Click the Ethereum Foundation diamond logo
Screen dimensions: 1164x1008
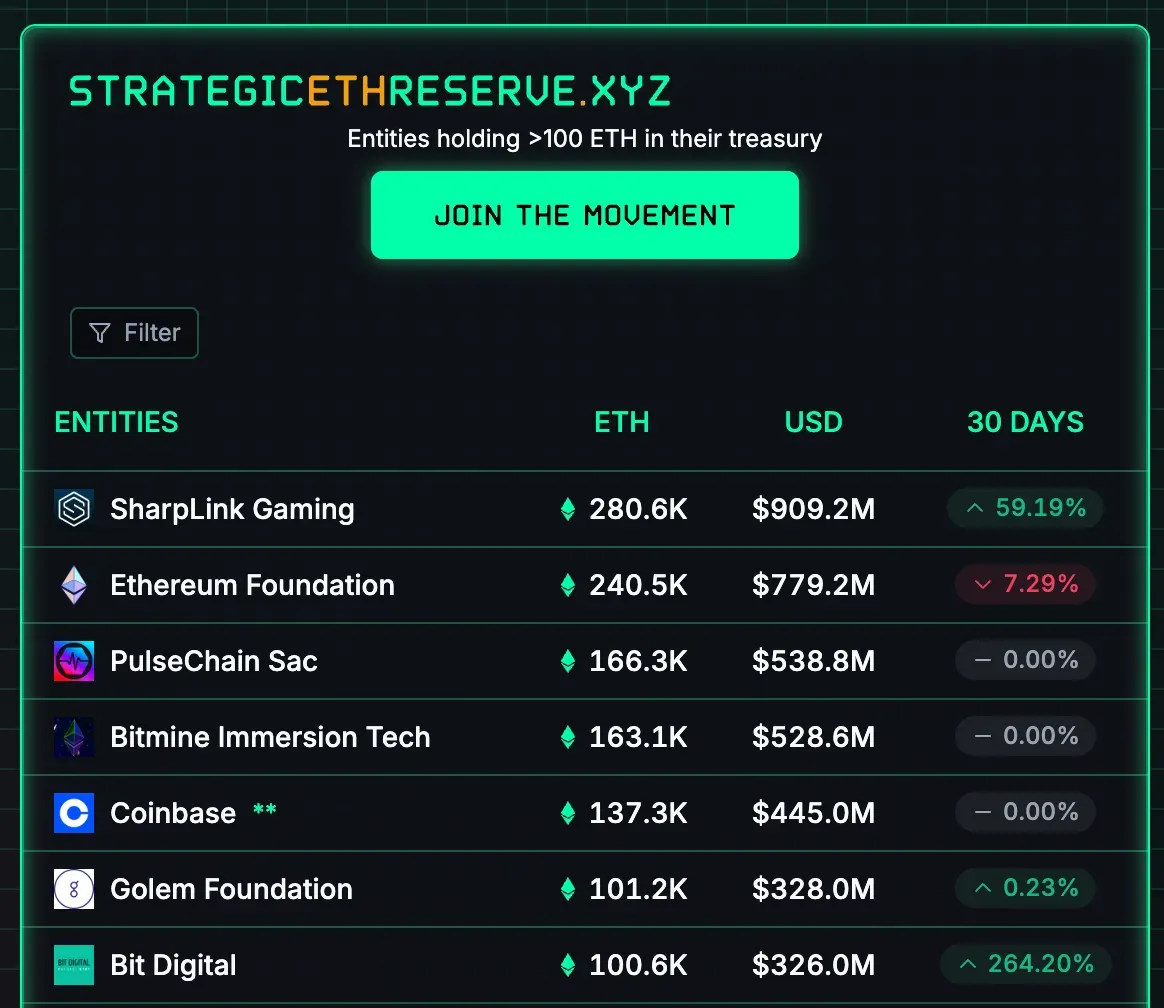point(74,585)
